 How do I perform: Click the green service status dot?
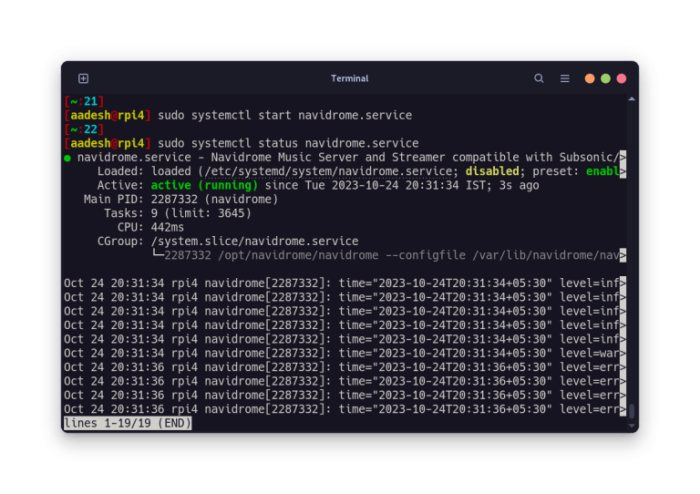pyautogui.click(x=67, y=158)
